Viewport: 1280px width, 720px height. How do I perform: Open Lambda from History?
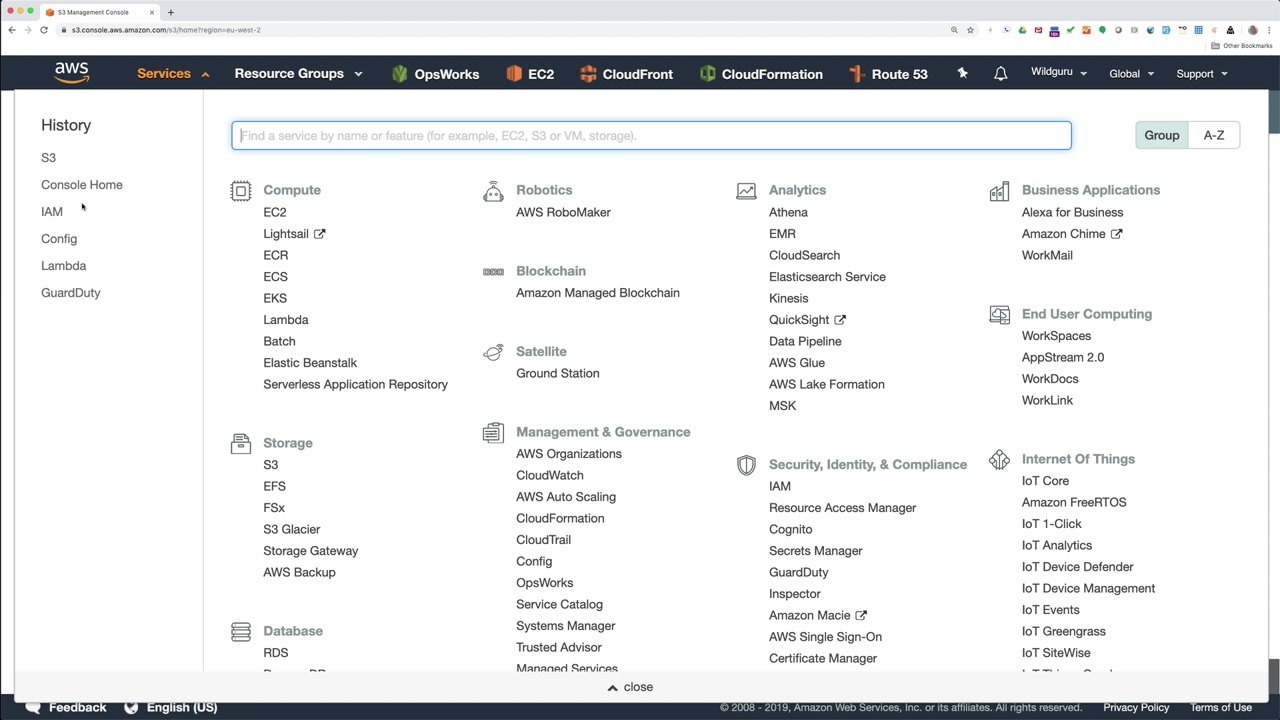pos(63,266)
